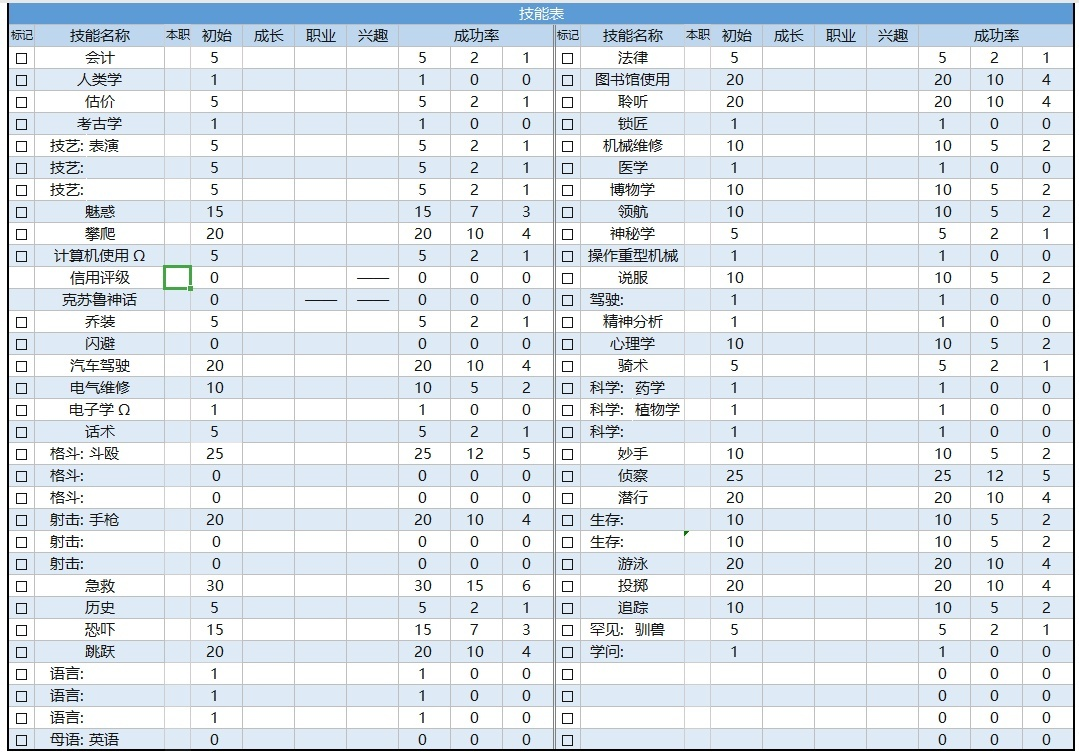1079x754 pixels.
Task: Check the box beside 急救
Action: pyautogui.click(x=21, y=587)
